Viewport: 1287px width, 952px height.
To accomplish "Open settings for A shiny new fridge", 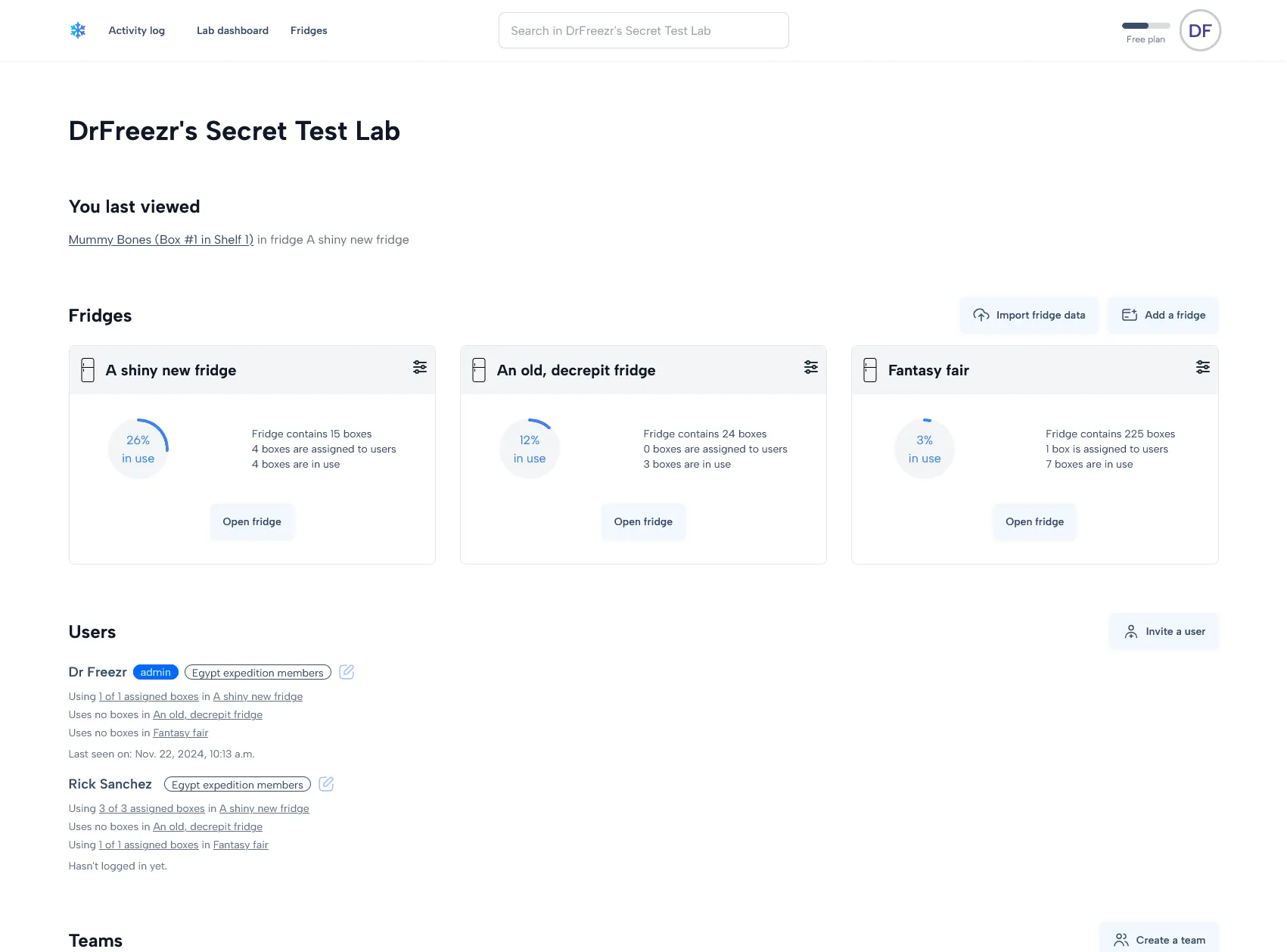I will coord(420,367).
